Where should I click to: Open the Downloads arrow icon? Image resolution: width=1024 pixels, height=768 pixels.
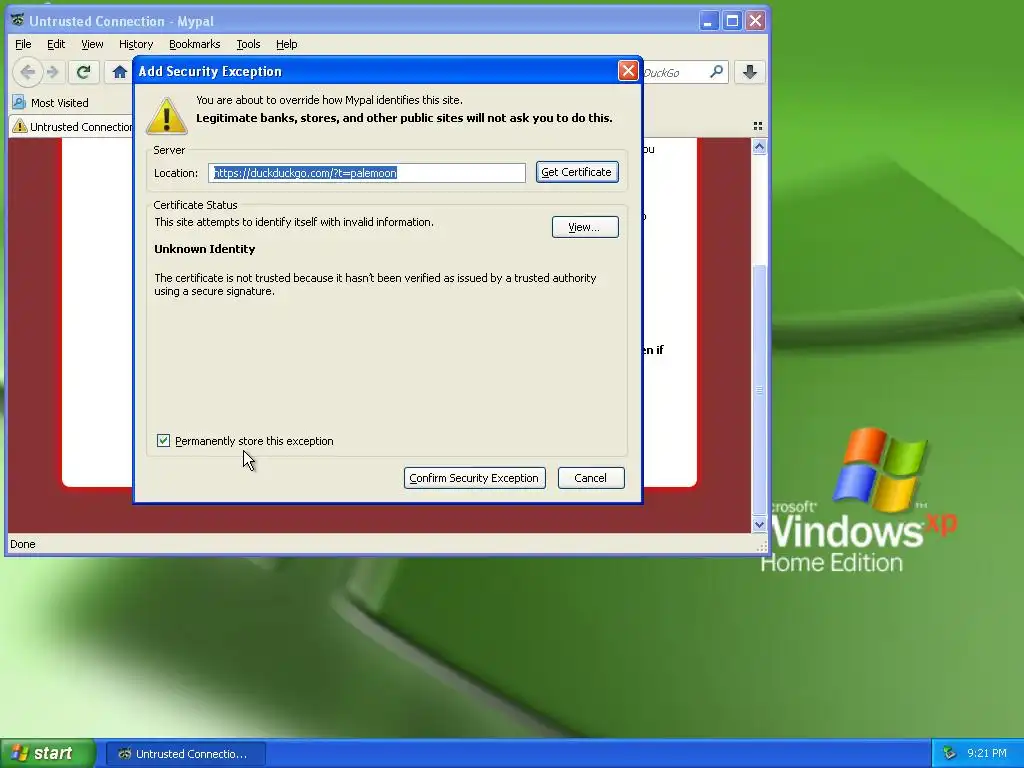point(750,72)
